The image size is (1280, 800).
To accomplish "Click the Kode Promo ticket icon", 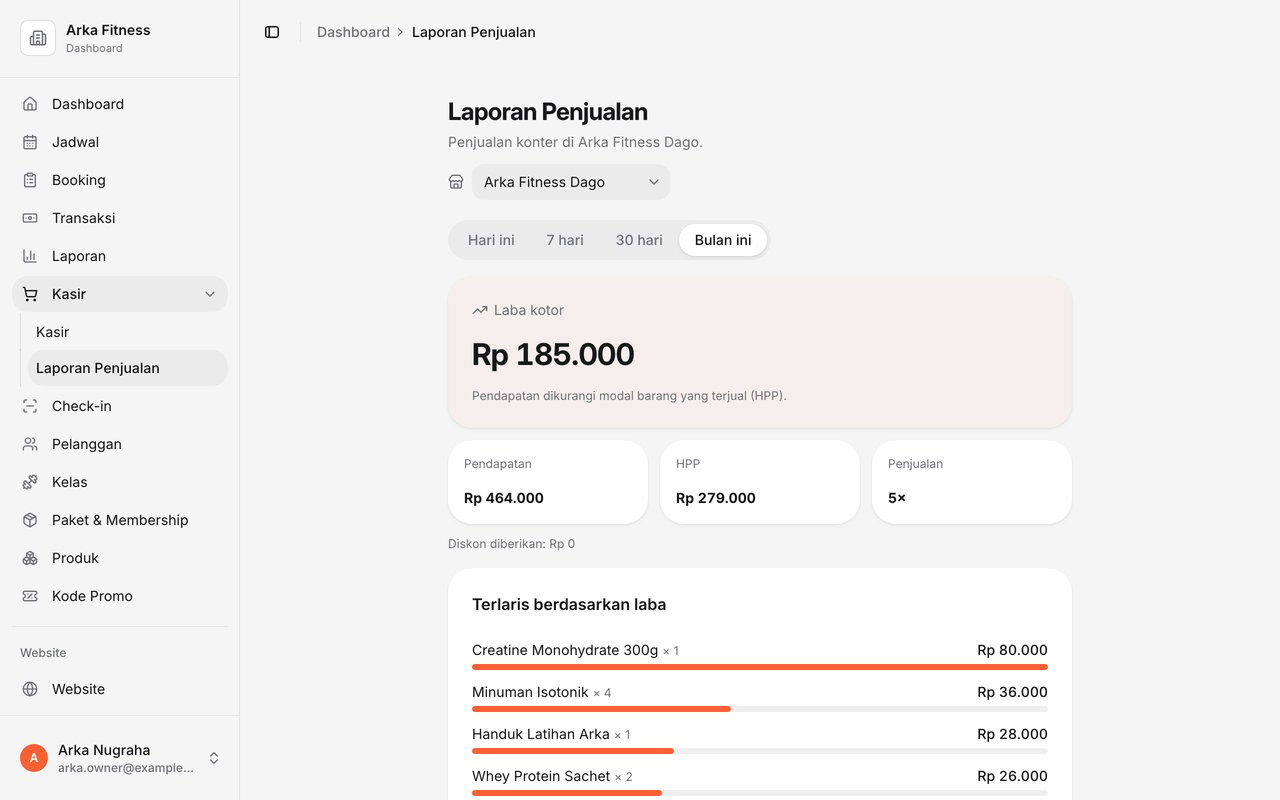I will click(30, 596).
